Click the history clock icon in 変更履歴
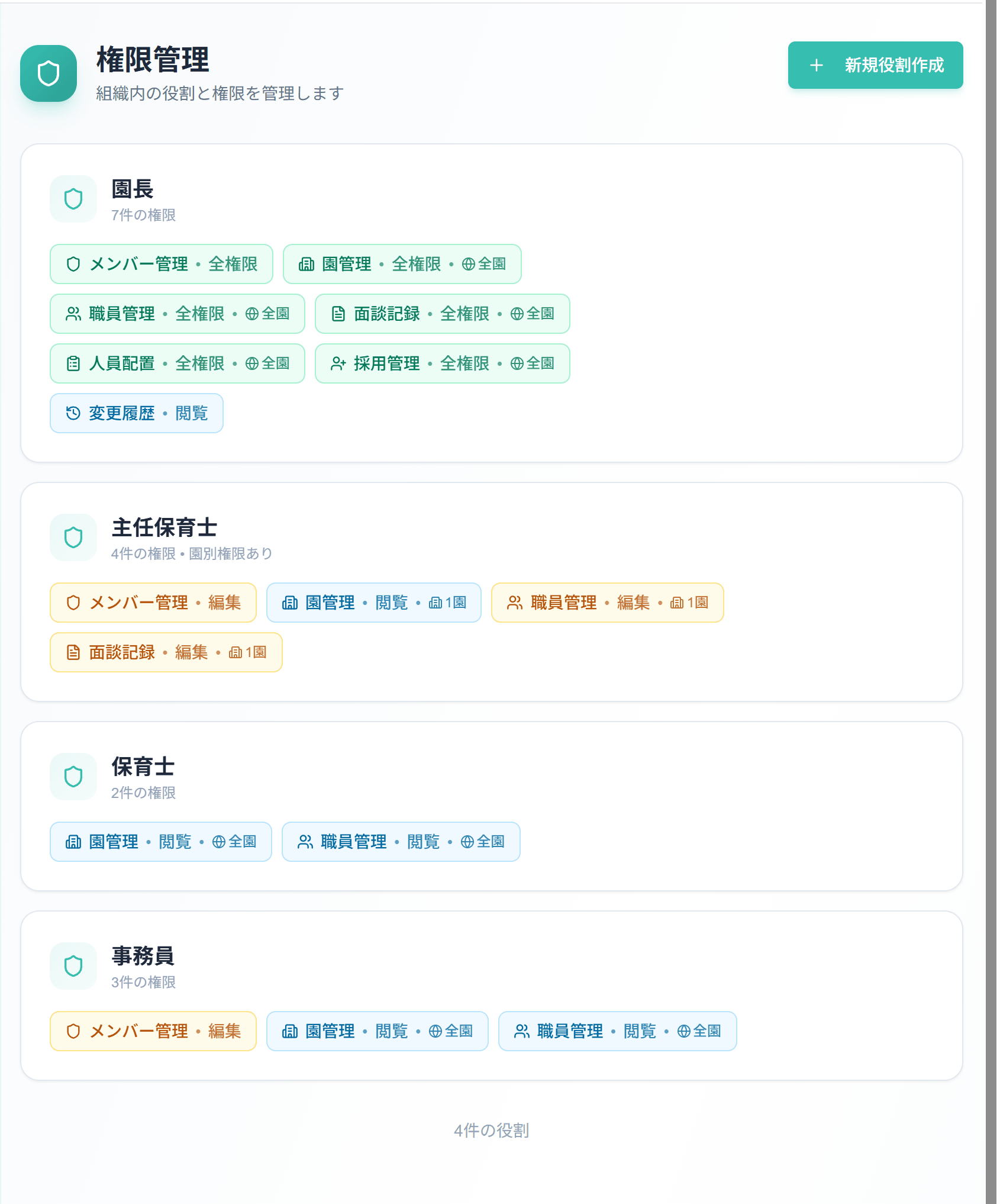This screenshot has height=1204, width=1000. (73, 413)
